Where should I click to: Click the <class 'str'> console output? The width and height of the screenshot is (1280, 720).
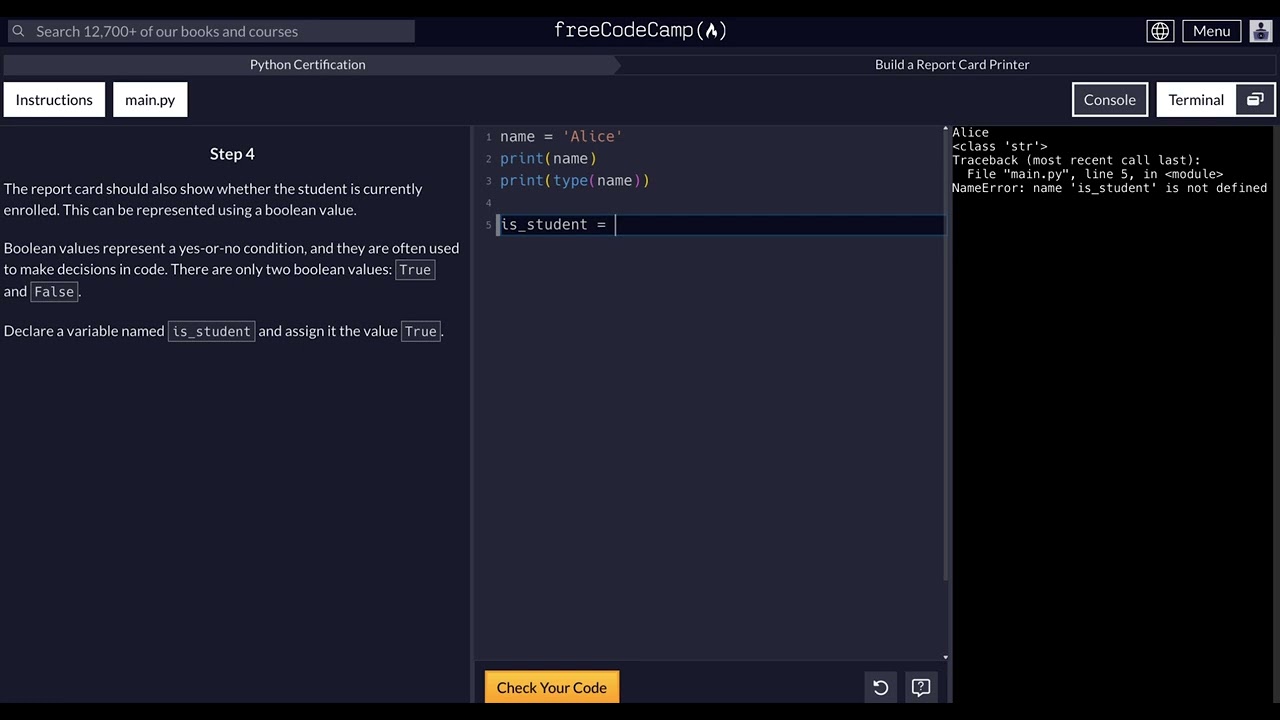[x=999, y=146]
